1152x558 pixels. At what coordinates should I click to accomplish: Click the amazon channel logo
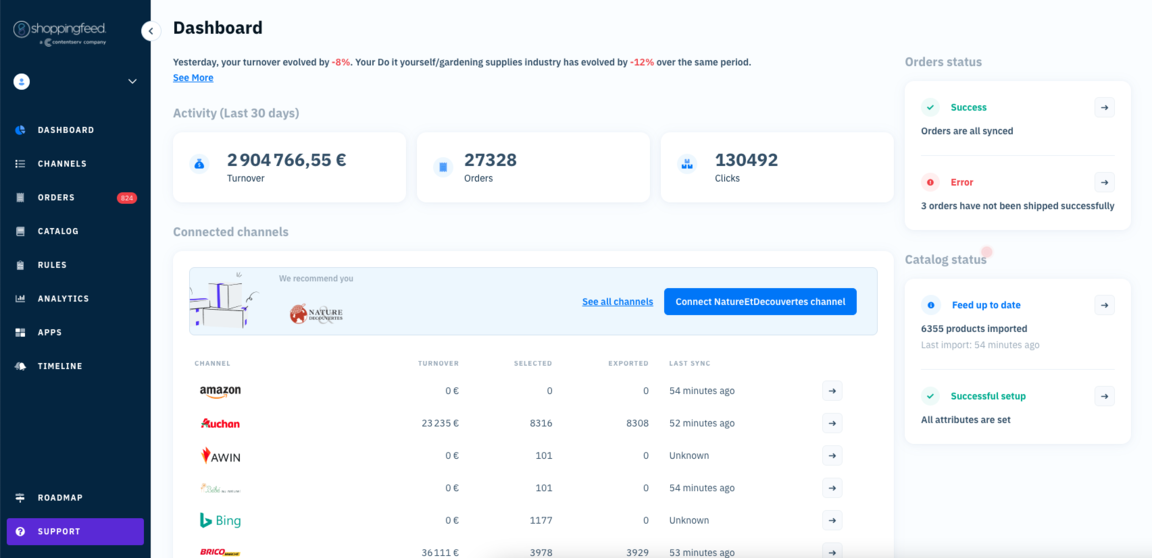point(220,392)
